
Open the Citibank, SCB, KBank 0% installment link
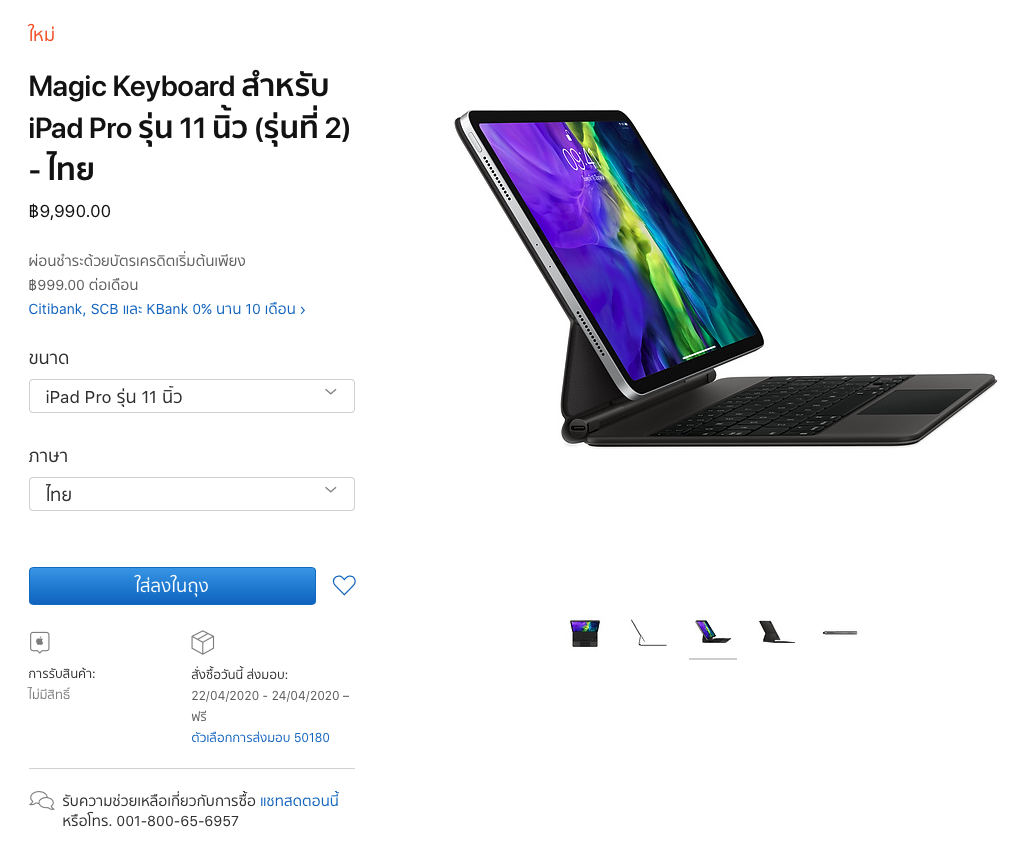pos(167,309)
